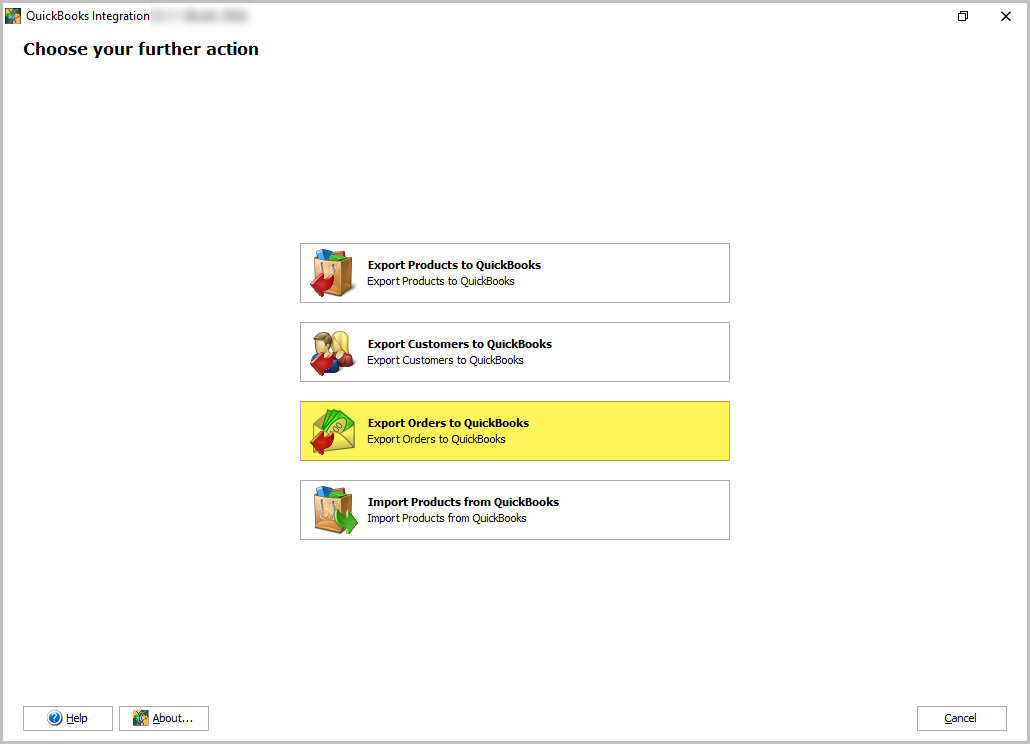The image size is (1030, 744).
Task: Choose Export Customers to QuickBooks heading
Action: (460, 344)
